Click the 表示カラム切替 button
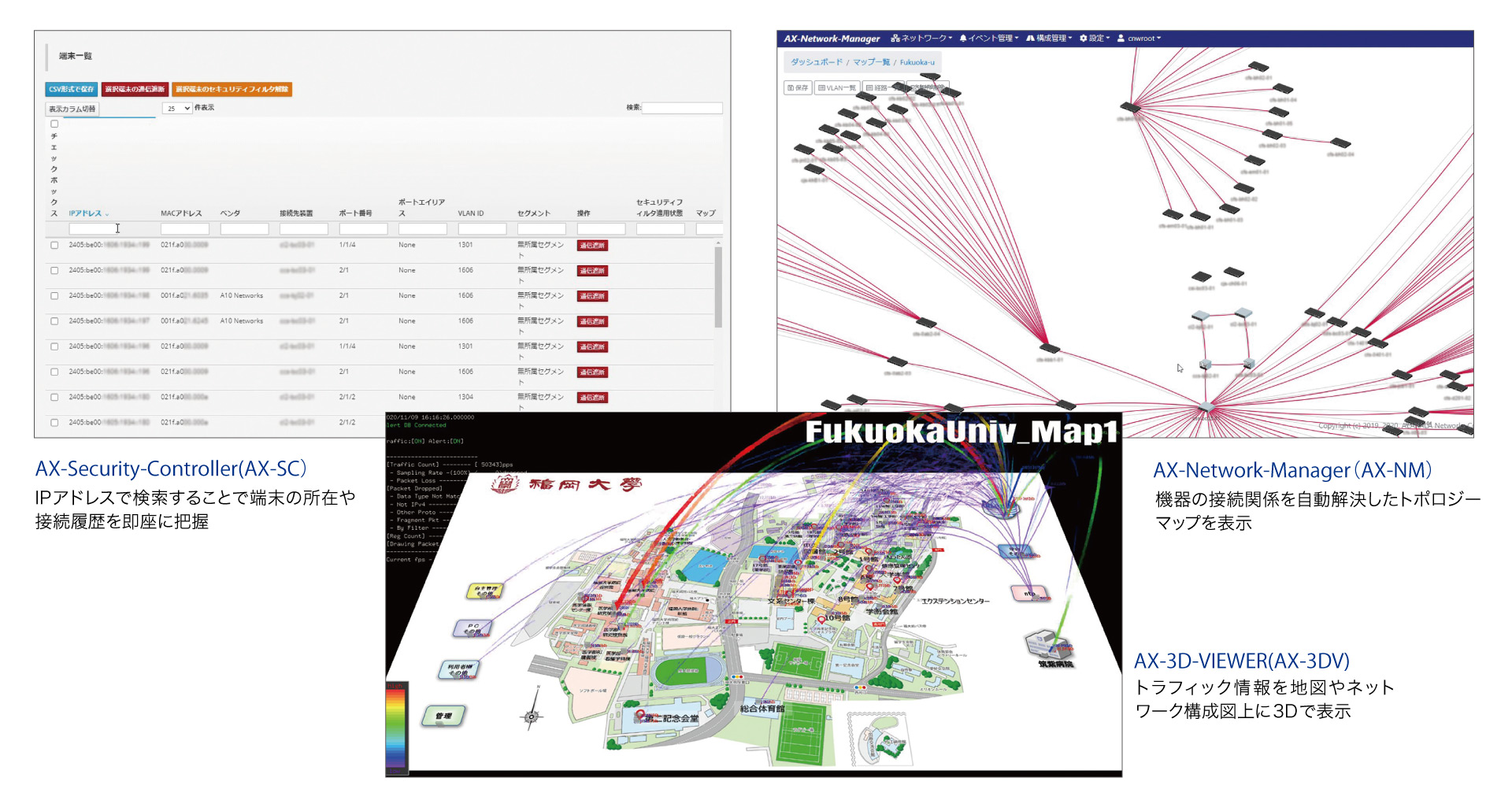Image resolution: width=1512 pixels, height=800 pixels. point(72,109)
